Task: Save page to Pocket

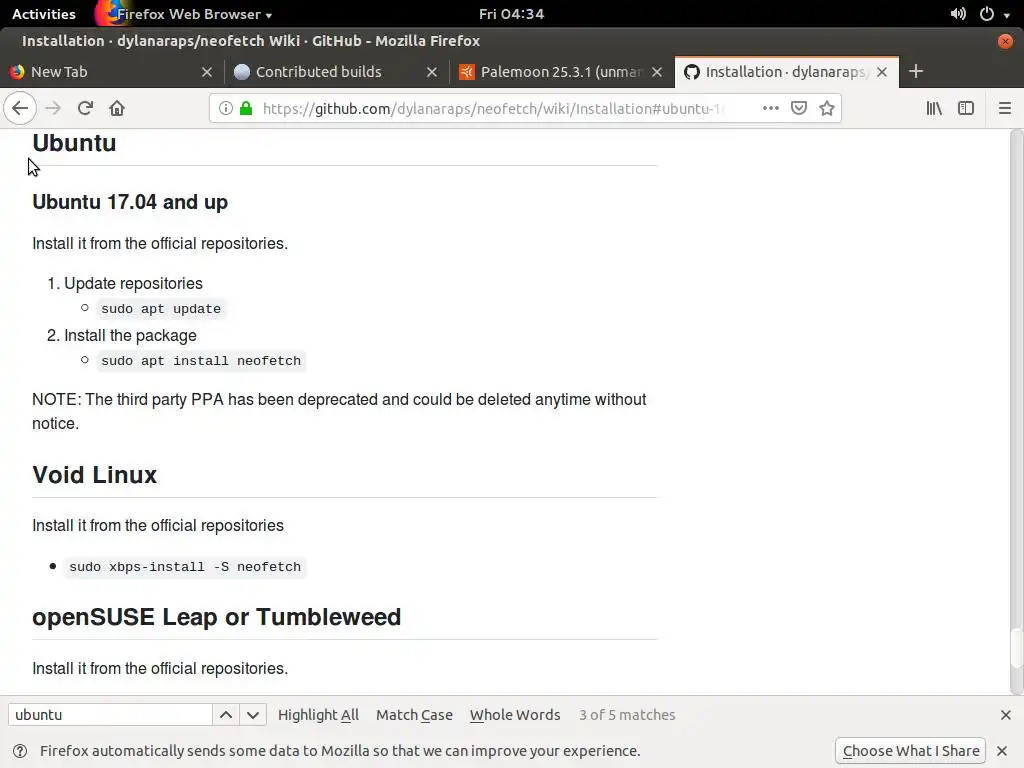Action: (799, 108)
